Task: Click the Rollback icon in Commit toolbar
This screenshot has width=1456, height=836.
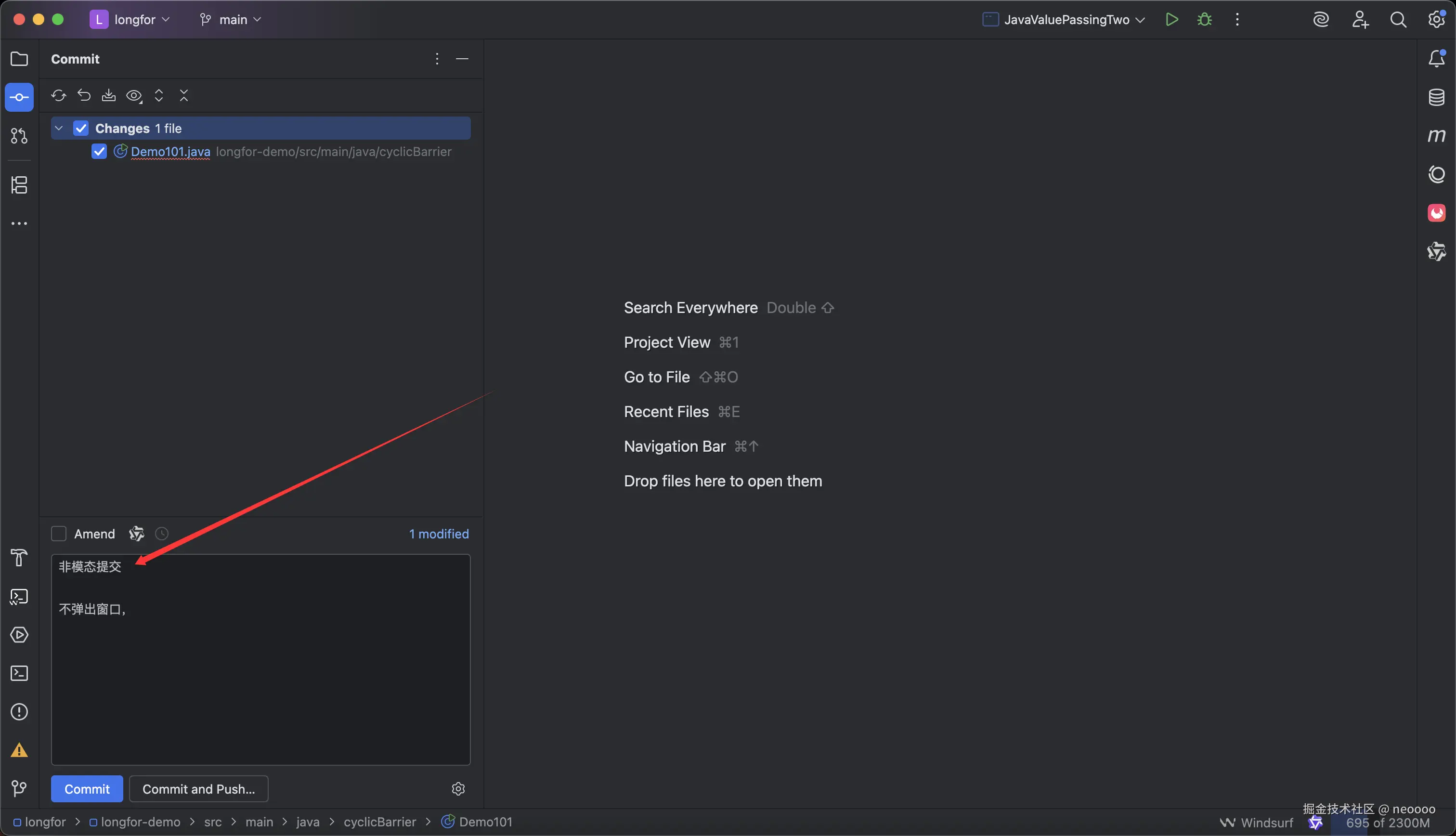Action: pyautogui.click(x=84, y=95)
